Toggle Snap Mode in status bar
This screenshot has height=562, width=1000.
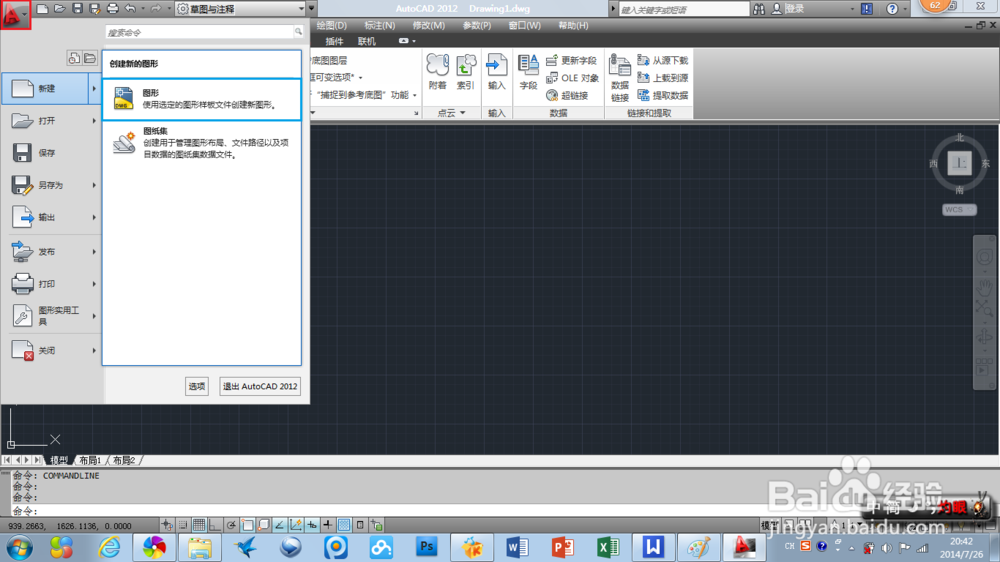click(183, 525)
